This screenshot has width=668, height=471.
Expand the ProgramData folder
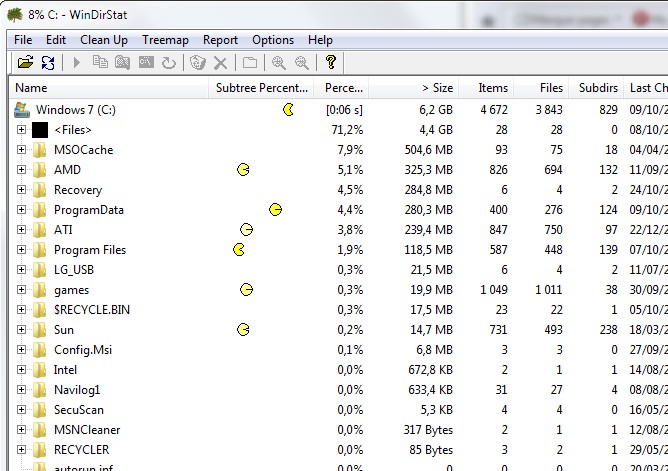point(21,210)
